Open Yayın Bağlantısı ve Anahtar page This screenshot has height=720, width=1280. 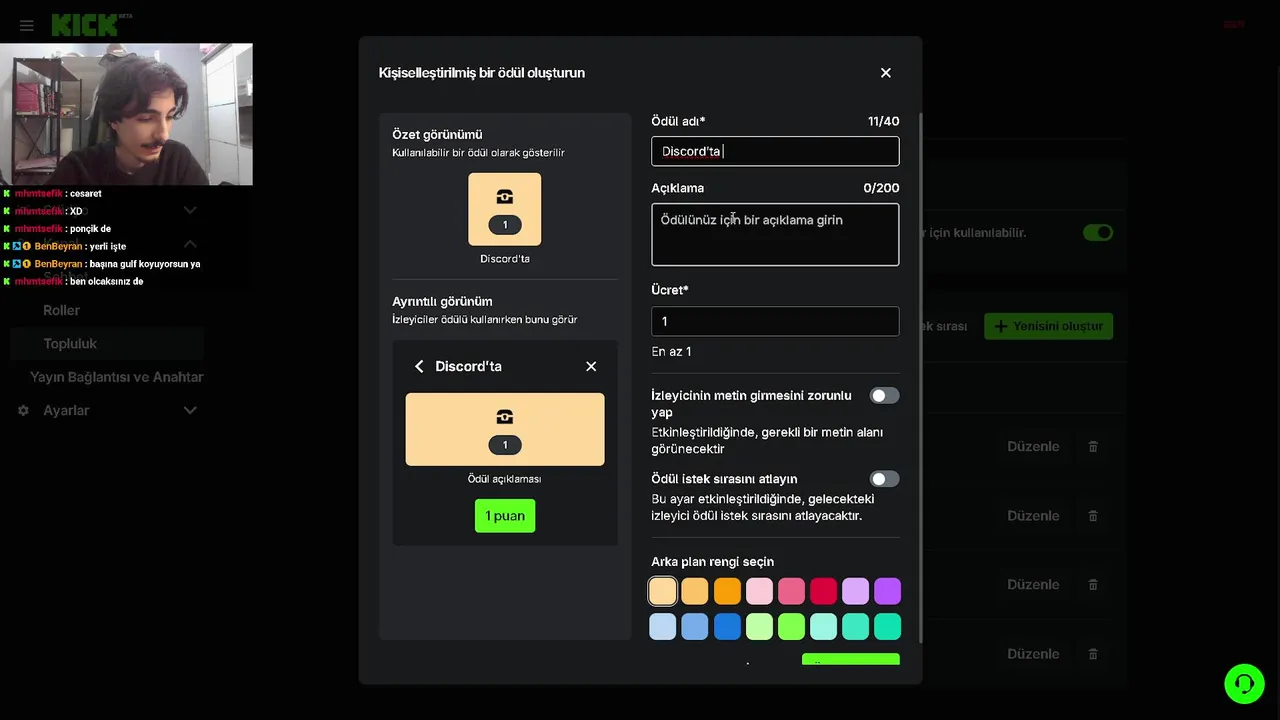116,377
